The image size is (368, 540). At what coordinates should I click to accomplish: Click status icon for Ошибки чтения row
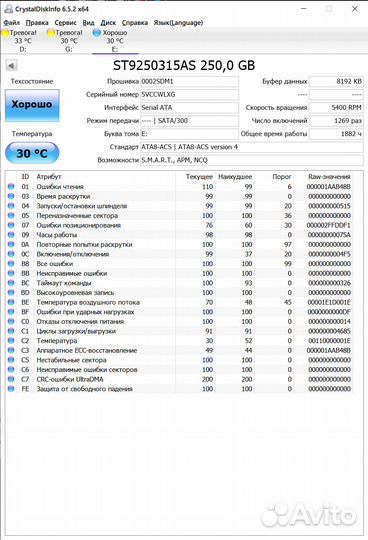click(x=11, y=187)
